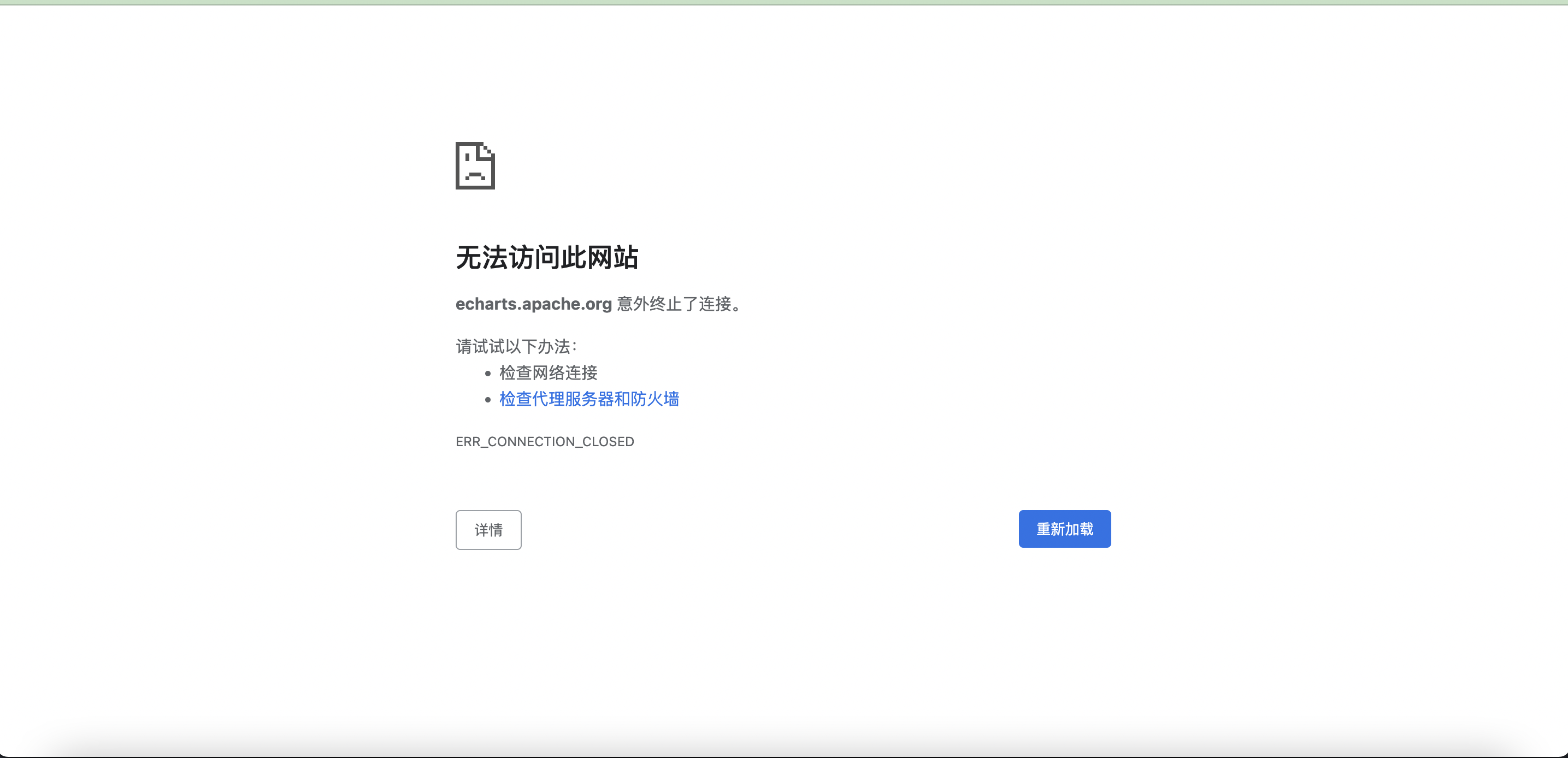The image size is (1568, 758).
Task: Open 检查代理服务器和防火墙 help link
Action: pos(588,399)
